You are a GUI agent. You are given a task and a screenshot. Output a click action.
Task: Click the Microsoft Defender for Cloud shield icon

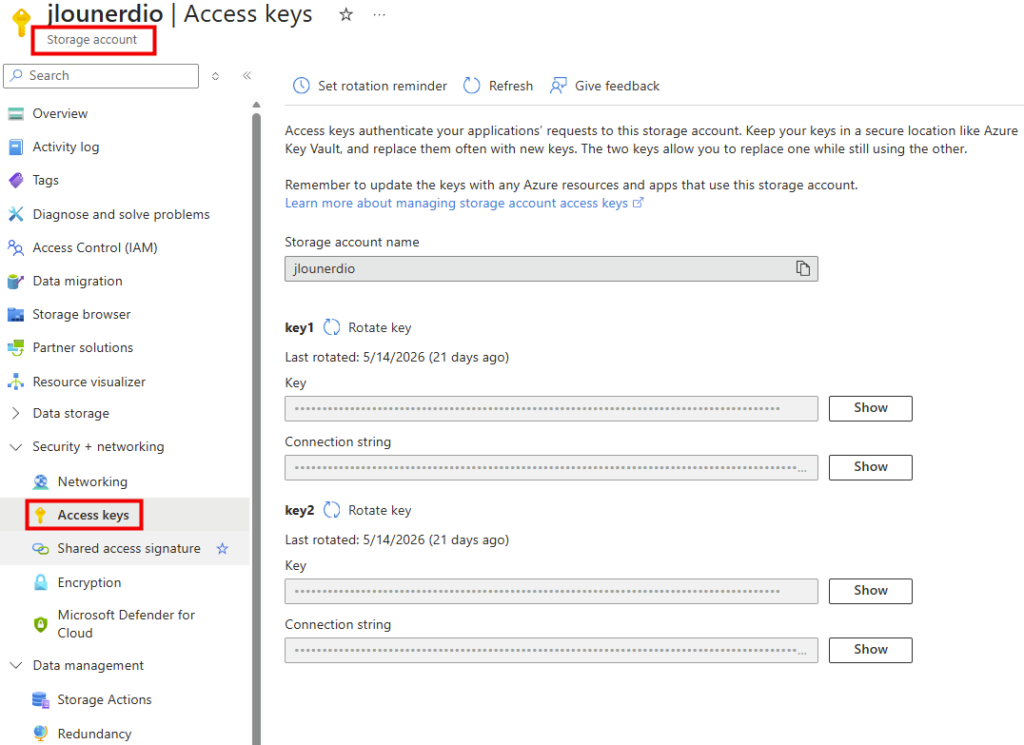40,624
